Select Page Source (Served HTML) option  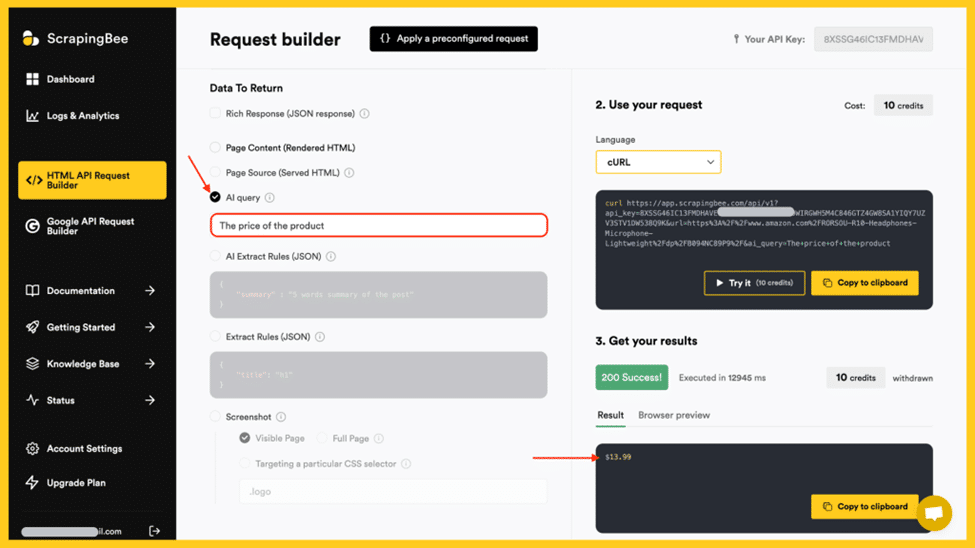(215, 172)
